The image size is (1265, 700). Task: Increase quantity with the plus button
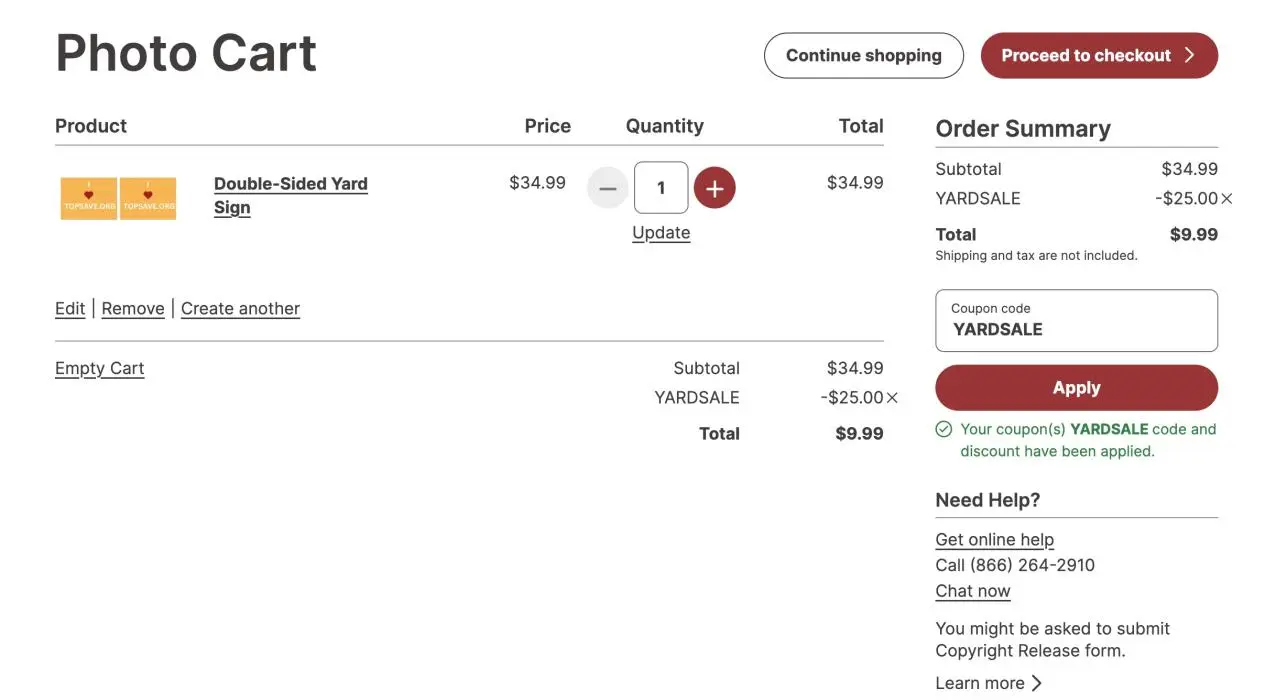[x=714, y=188]
